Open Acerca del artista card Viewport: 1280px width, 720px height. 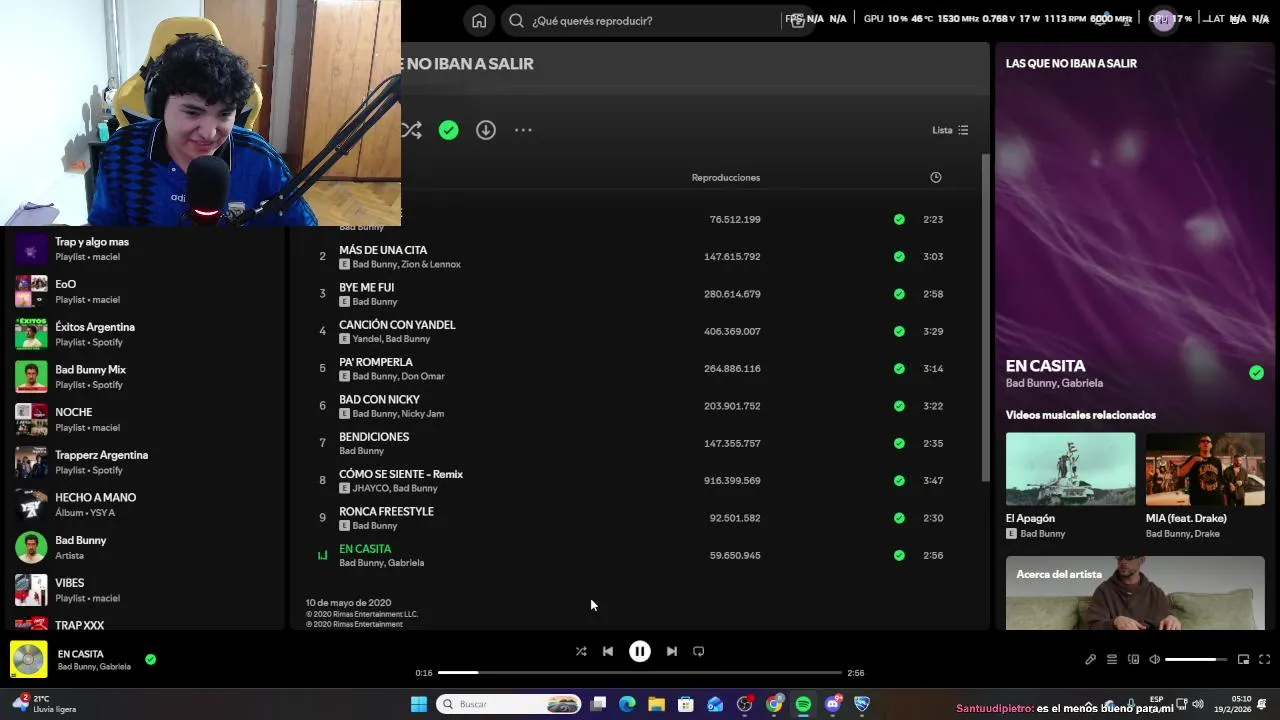pyautogui.click(x=1135, y=593)
